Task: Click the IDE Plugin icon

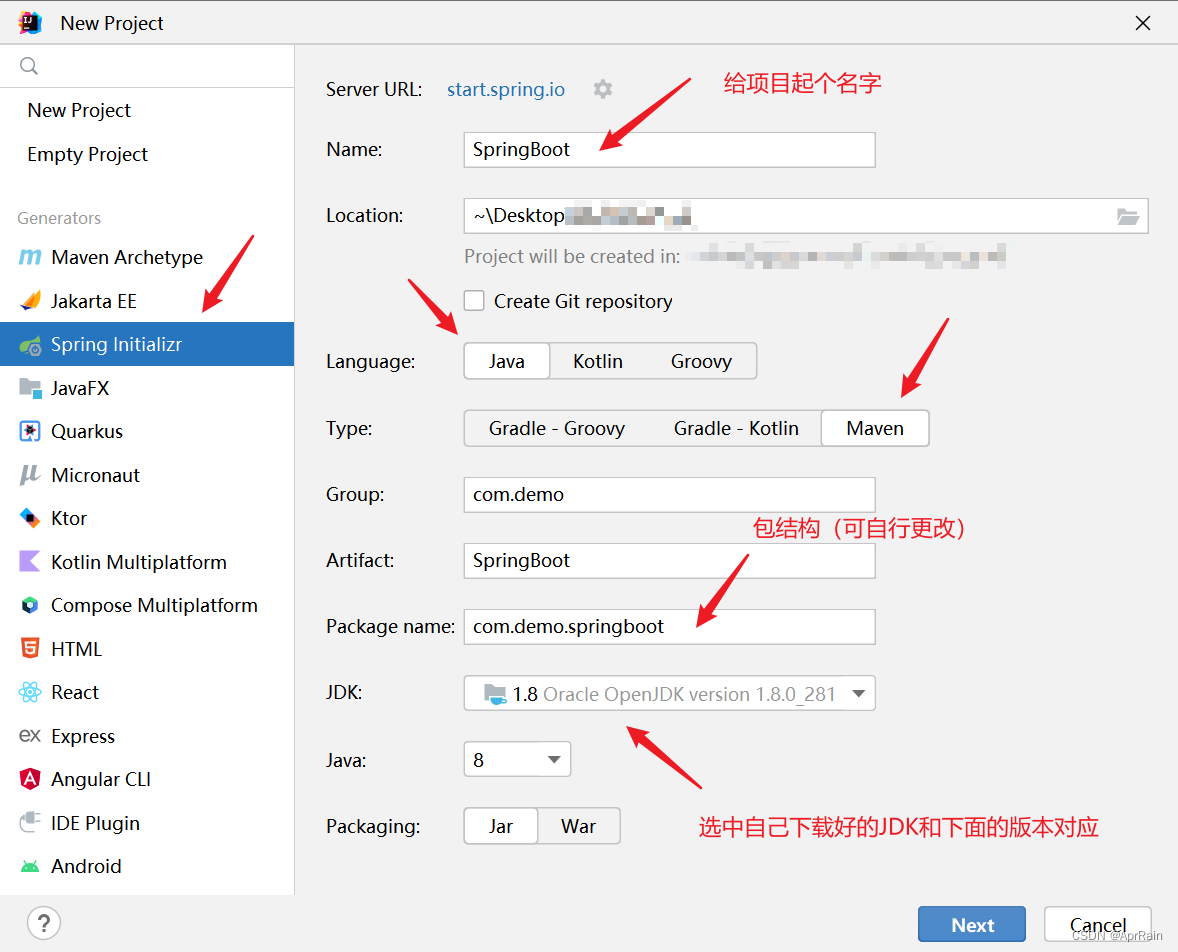Action: (30, 823)
